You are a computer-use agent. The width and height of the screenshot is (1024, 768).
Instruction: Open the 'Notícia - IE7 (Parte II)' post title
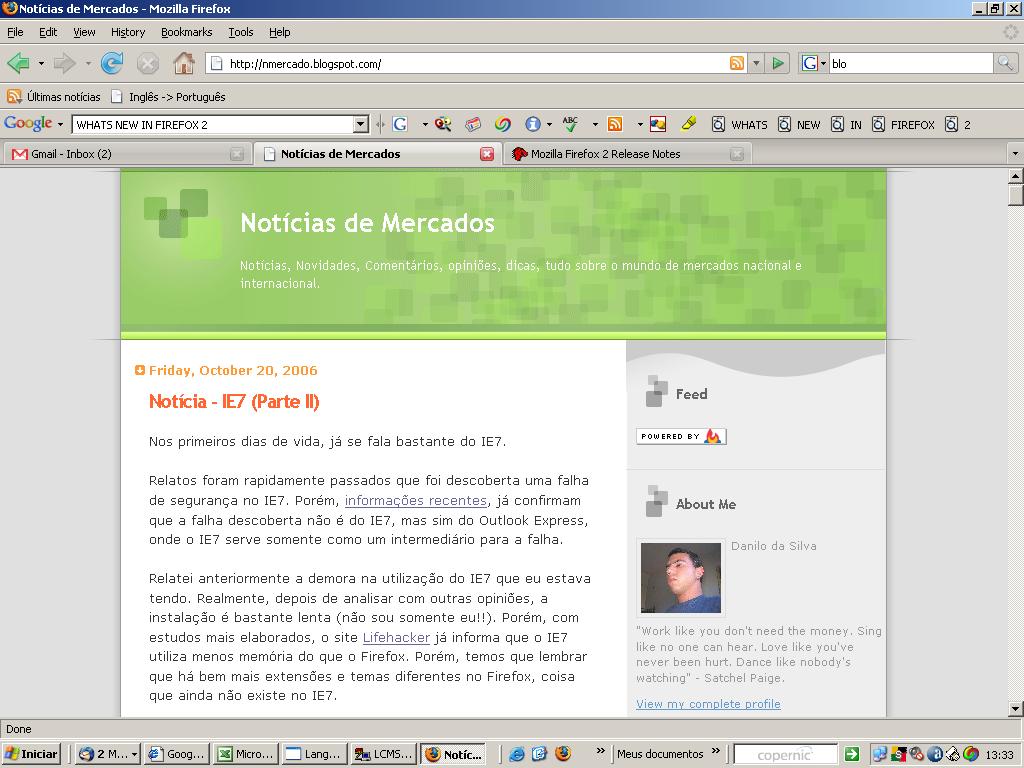(x=234, y=401)
